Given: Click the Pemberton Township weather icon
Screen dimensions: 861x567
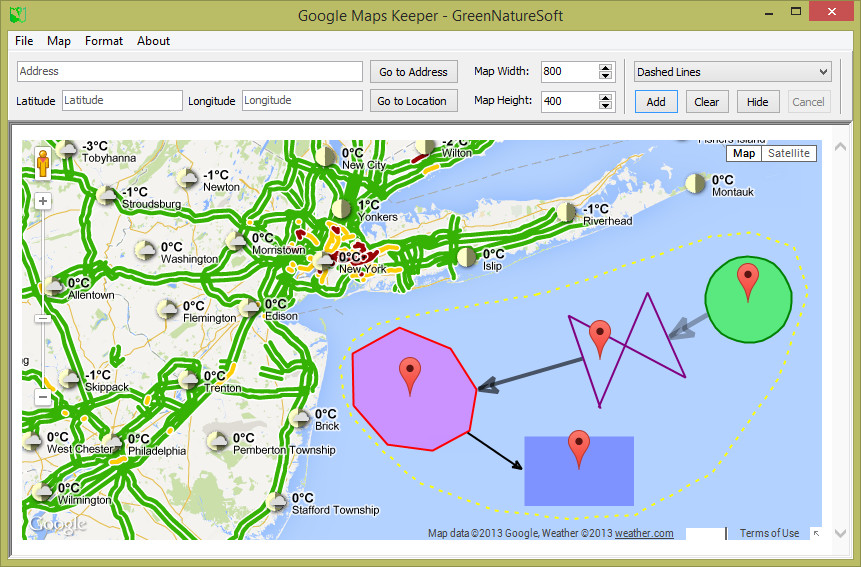Looking at the screenshot, I should 217,441.
